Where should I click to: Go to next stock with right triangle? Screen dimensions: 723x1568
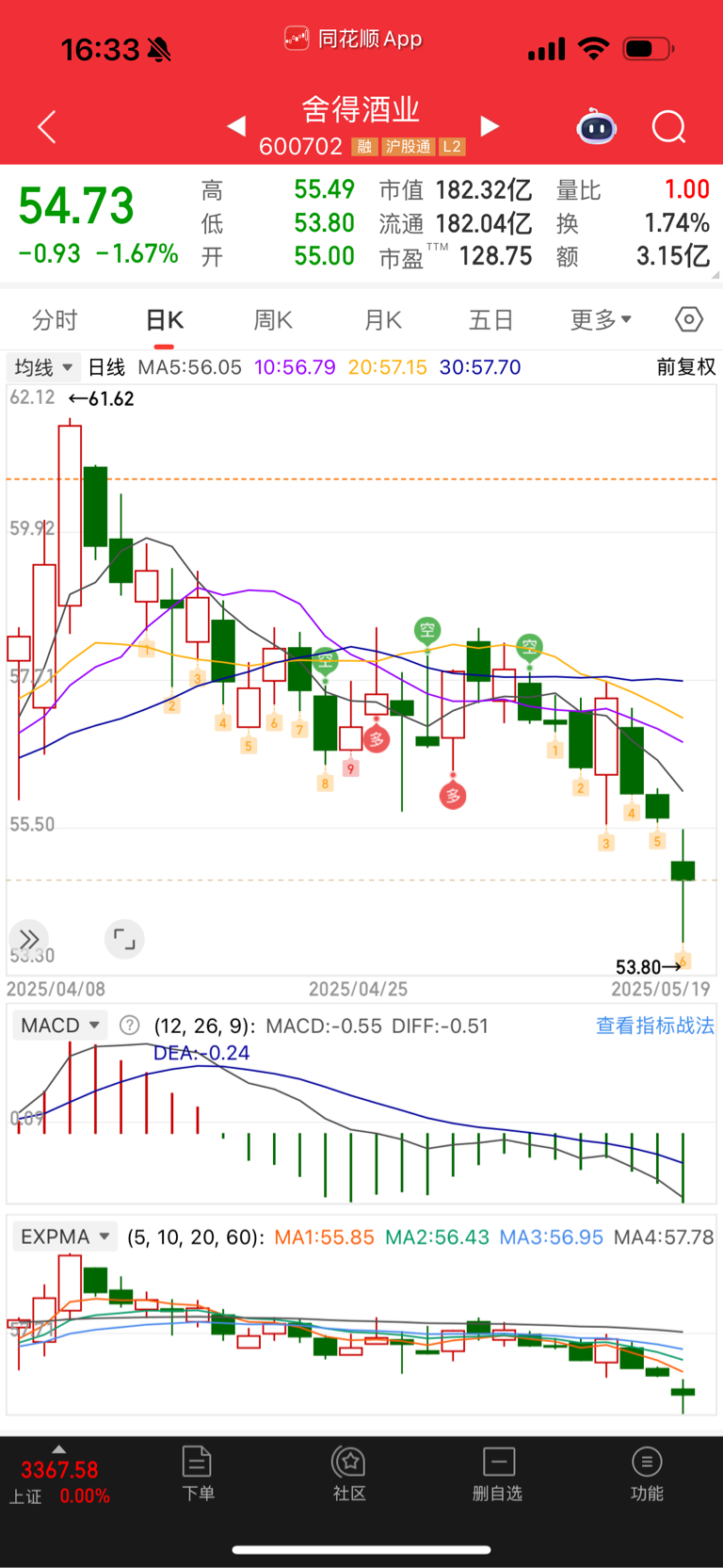(x=490, y=125)
